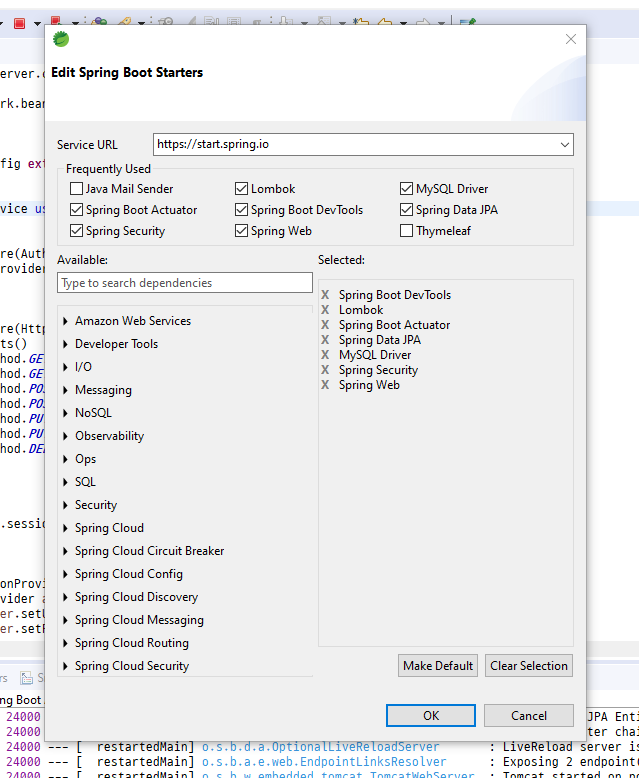This screenshot has width=639, height=778.
Task: Uncheck the Lombok checkbox
Action: [x=242, y=189]
